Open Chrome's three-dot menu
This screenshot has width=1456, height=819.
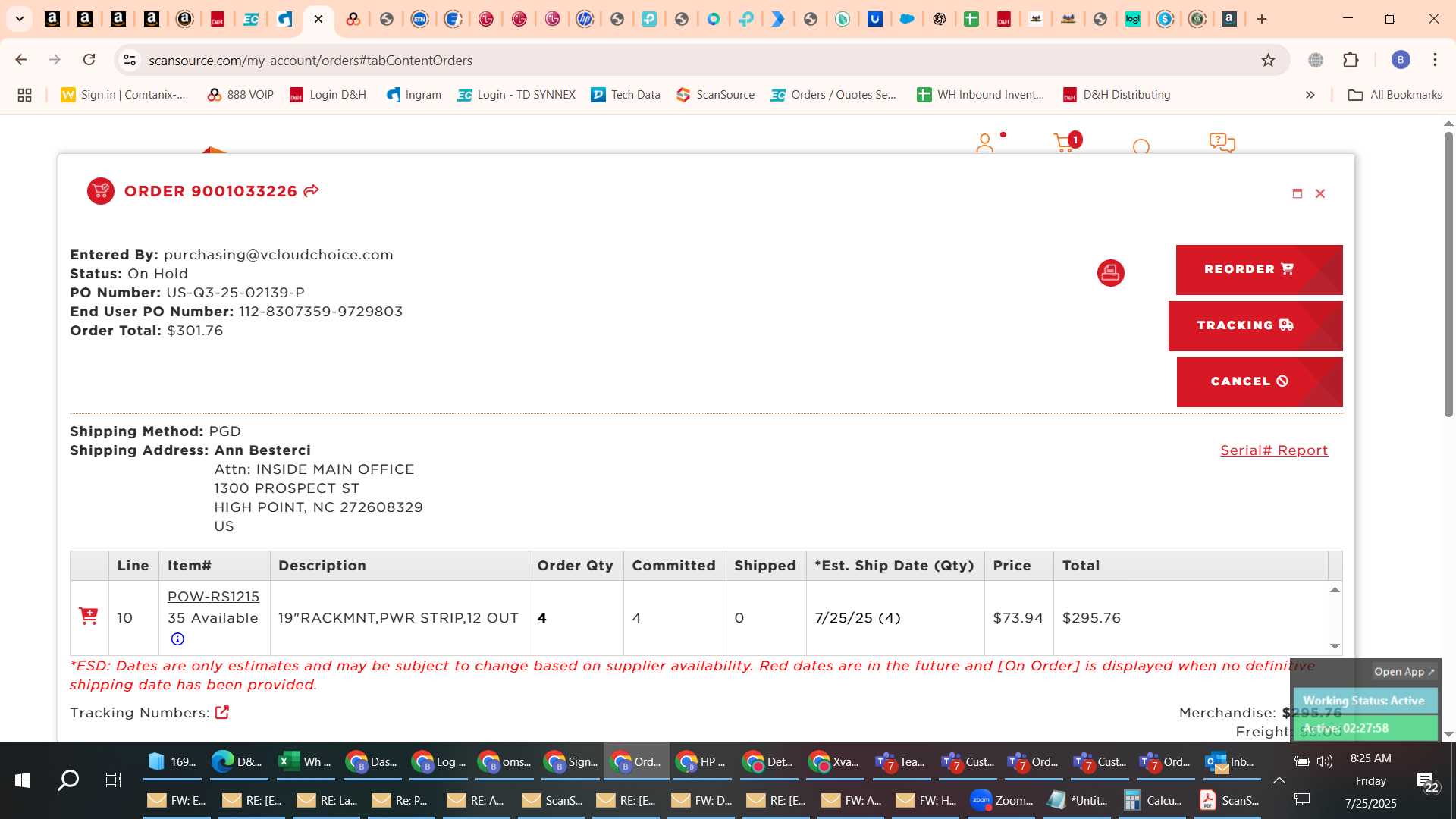1435,60
